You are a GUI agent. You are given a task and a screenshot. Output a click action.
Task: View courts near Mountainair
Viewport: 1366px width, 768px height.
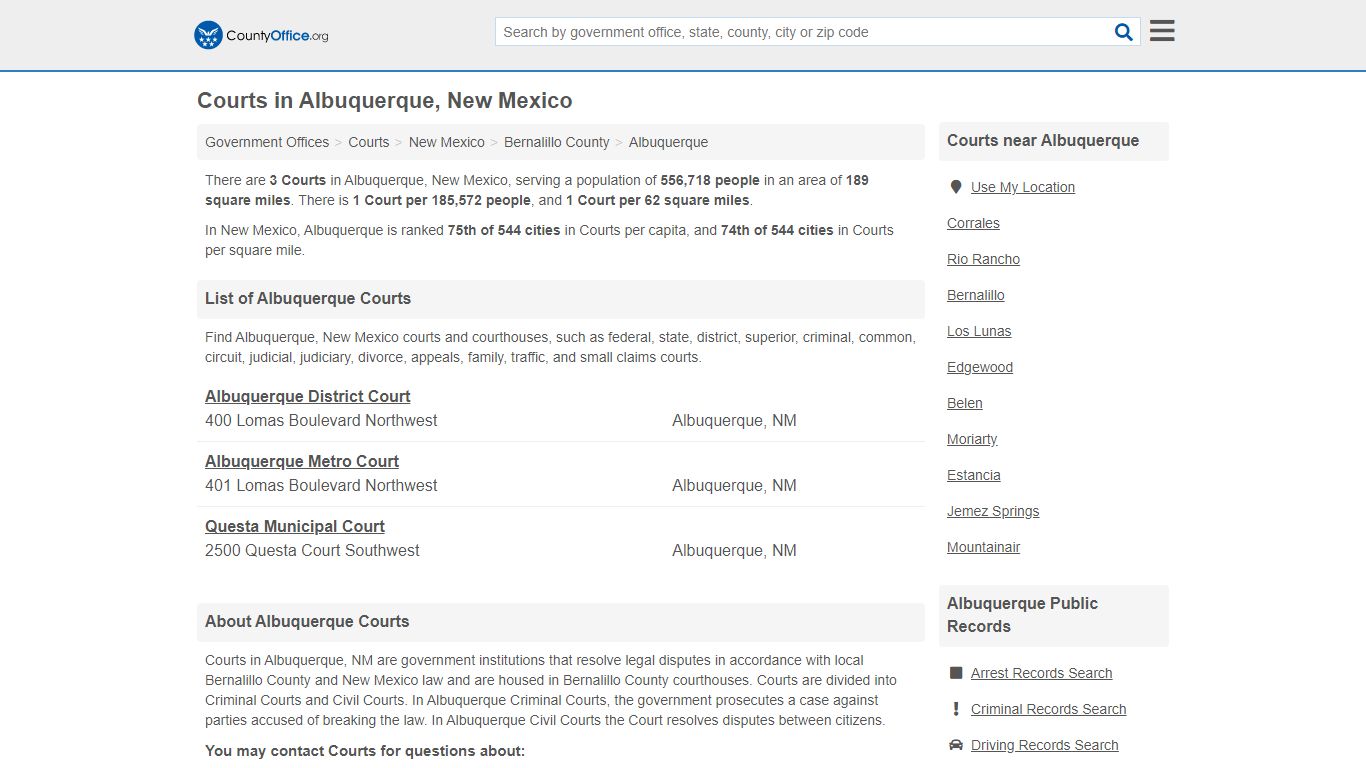point(984,547)
